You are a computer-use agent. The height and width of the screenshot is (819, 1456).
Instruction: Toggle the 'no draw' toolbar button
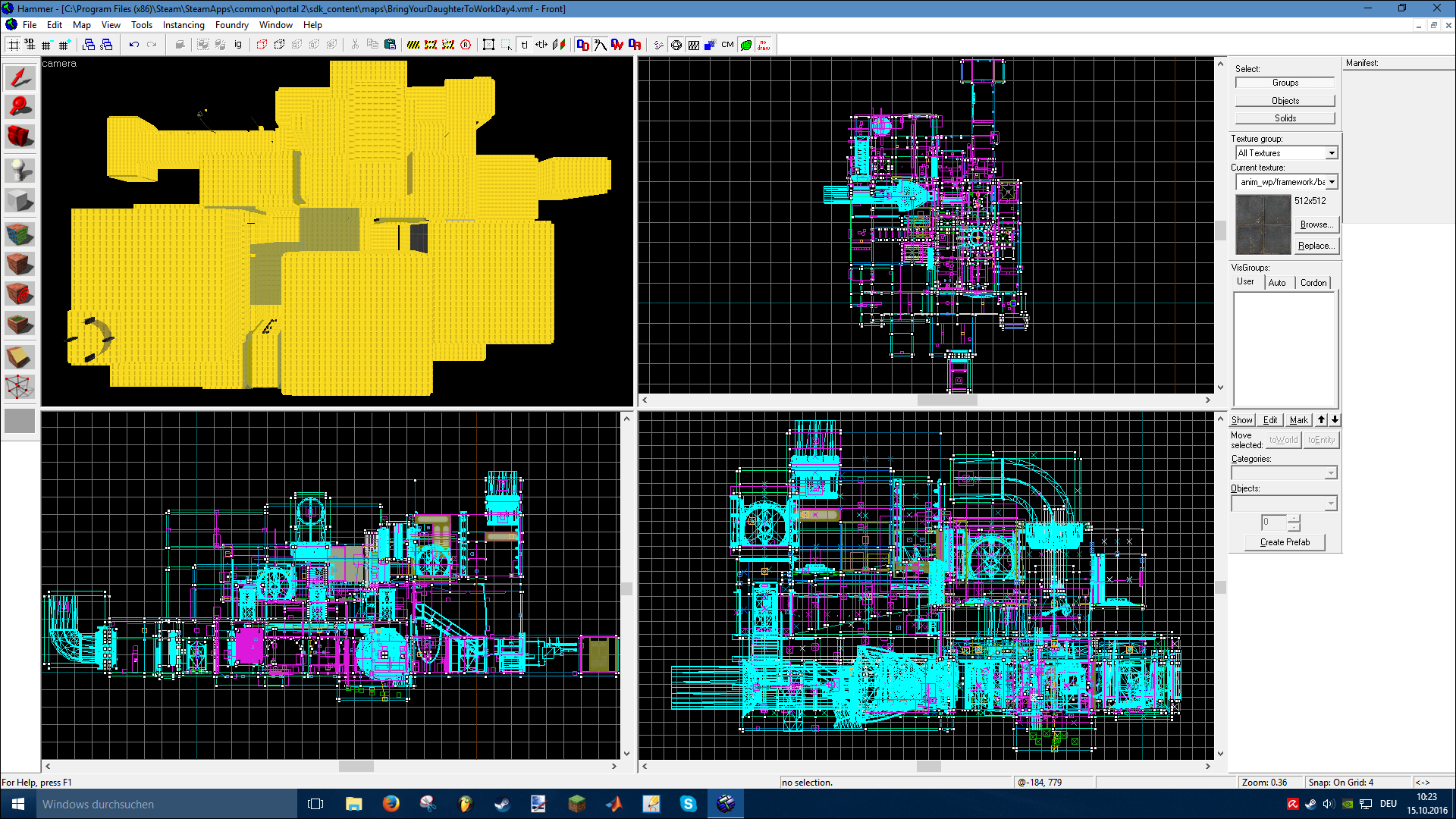click(764, 45)
